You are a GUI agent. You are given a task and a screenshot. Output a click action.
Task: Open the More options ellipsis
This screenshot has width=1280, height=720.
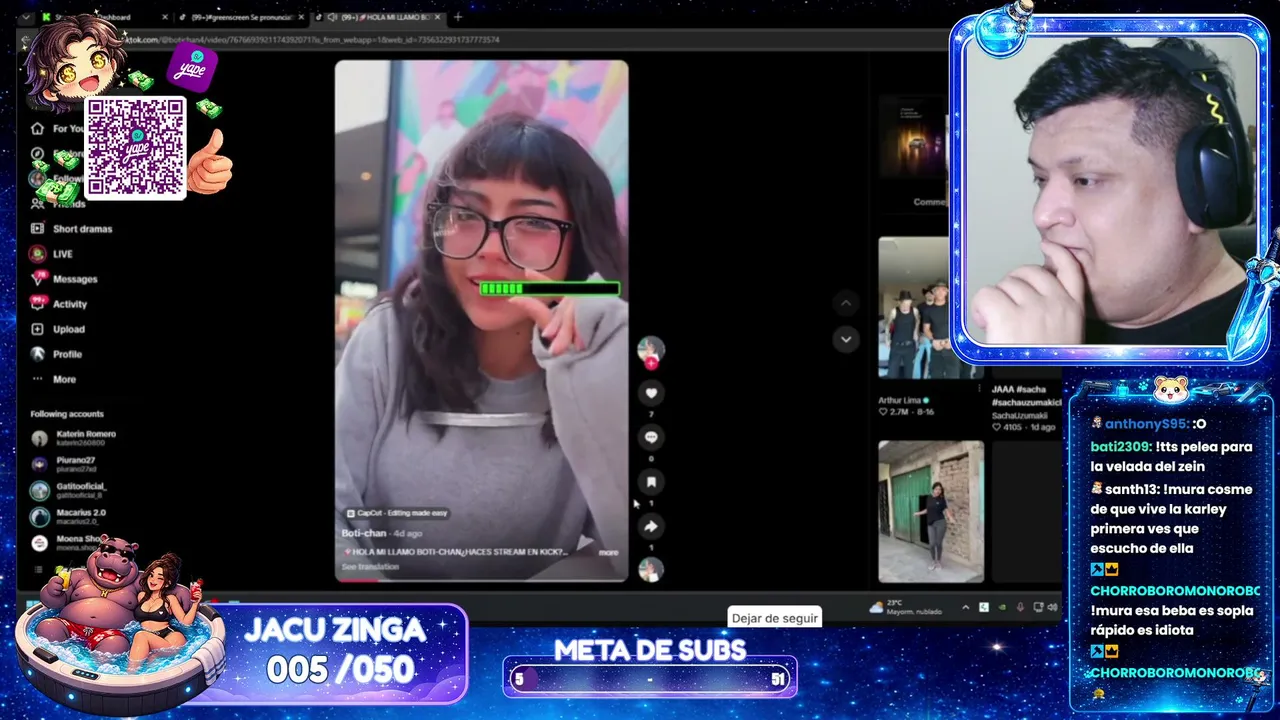click(37, 379)
